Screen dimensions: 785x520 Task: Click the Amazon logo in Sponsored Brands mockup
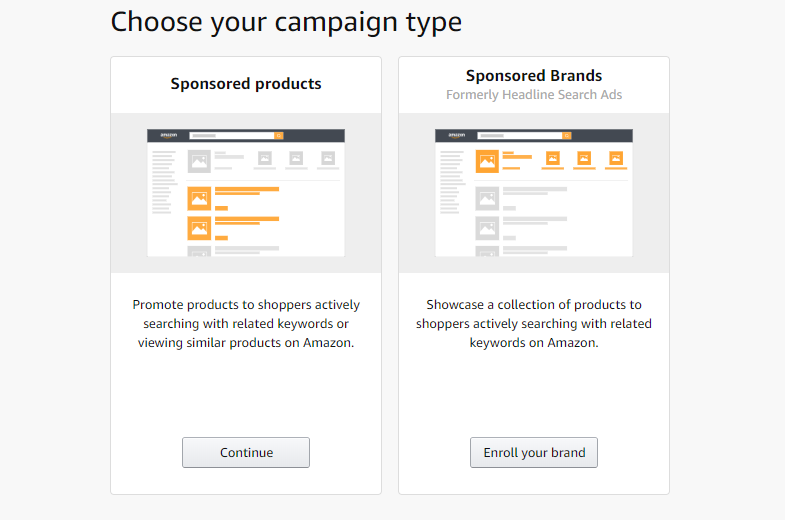[457, 135]
